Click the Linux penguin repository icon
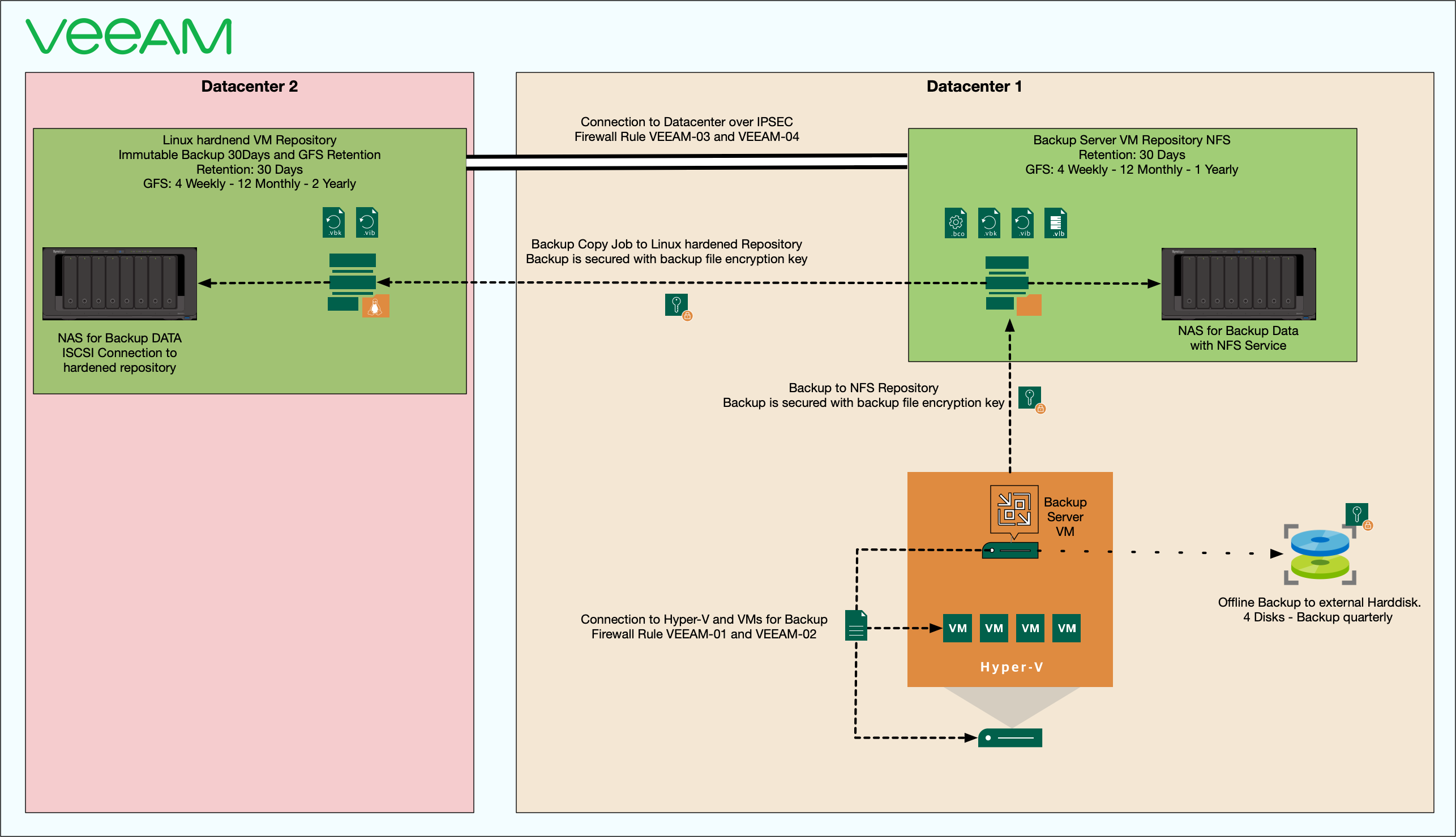Screen dimensions: 1456x837 (x=375, y=306)
